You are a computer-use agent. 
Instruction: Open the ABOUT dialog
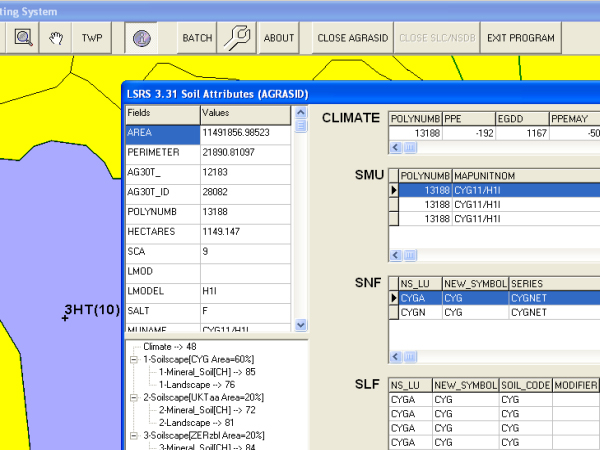click(x=279, y=38)
